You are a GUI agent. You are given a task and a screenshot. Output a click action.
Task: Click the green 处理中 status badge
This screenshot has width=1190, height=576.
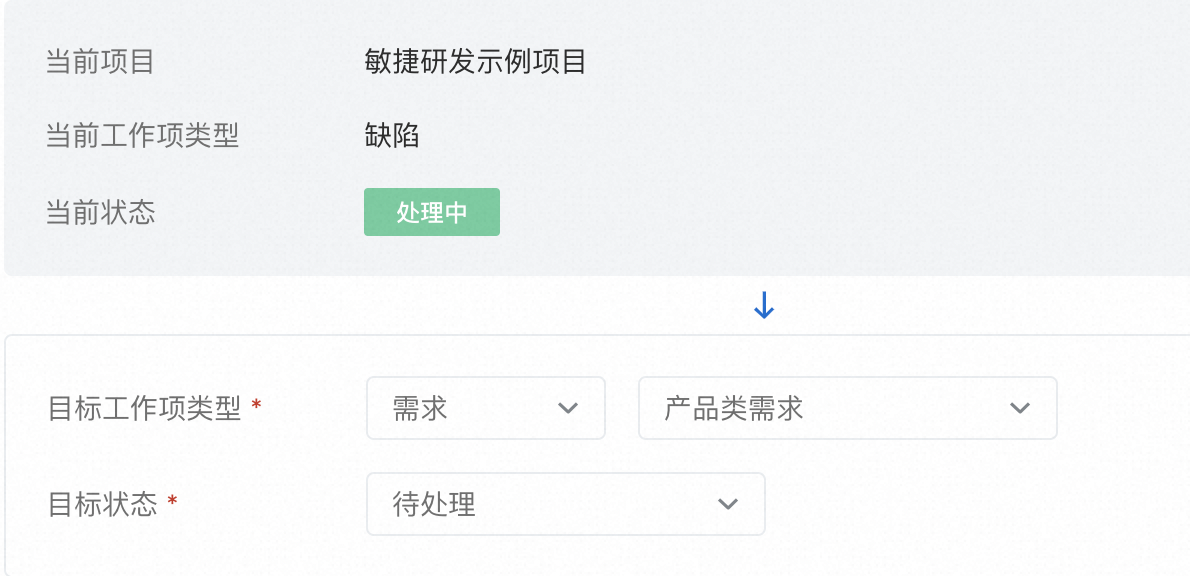432,212
